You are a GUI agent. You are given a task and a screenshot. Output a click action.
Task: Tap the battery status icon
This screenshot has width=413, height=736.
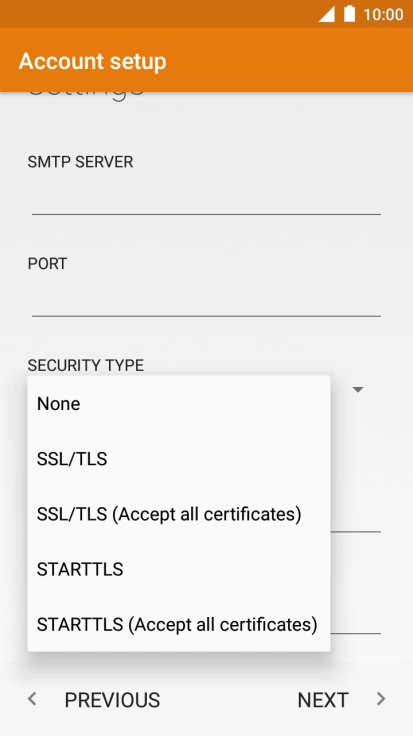(x=350, y=14)
